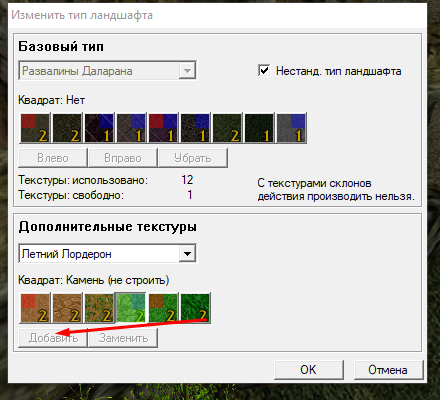The width and height of the screenshot is (440, 400).
Task: Select dark thick grass additional tile
Action: (x=195, y=308)
